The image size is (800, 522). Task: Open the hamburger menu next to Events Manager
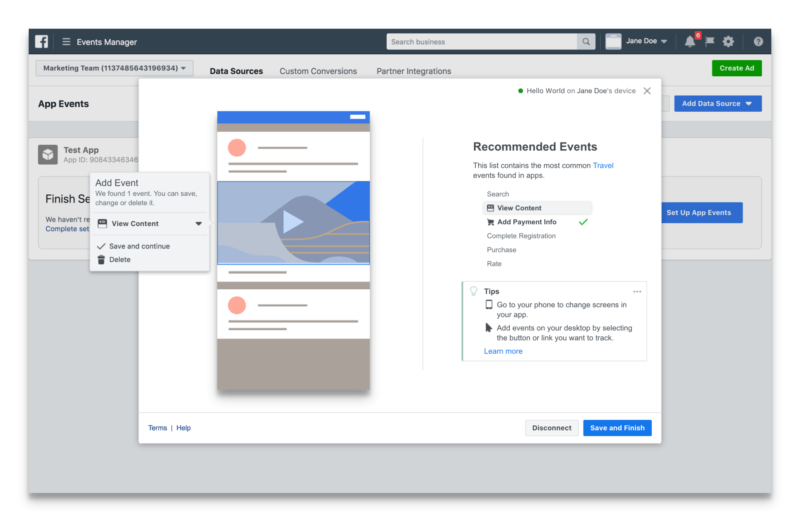pos(66,41)
